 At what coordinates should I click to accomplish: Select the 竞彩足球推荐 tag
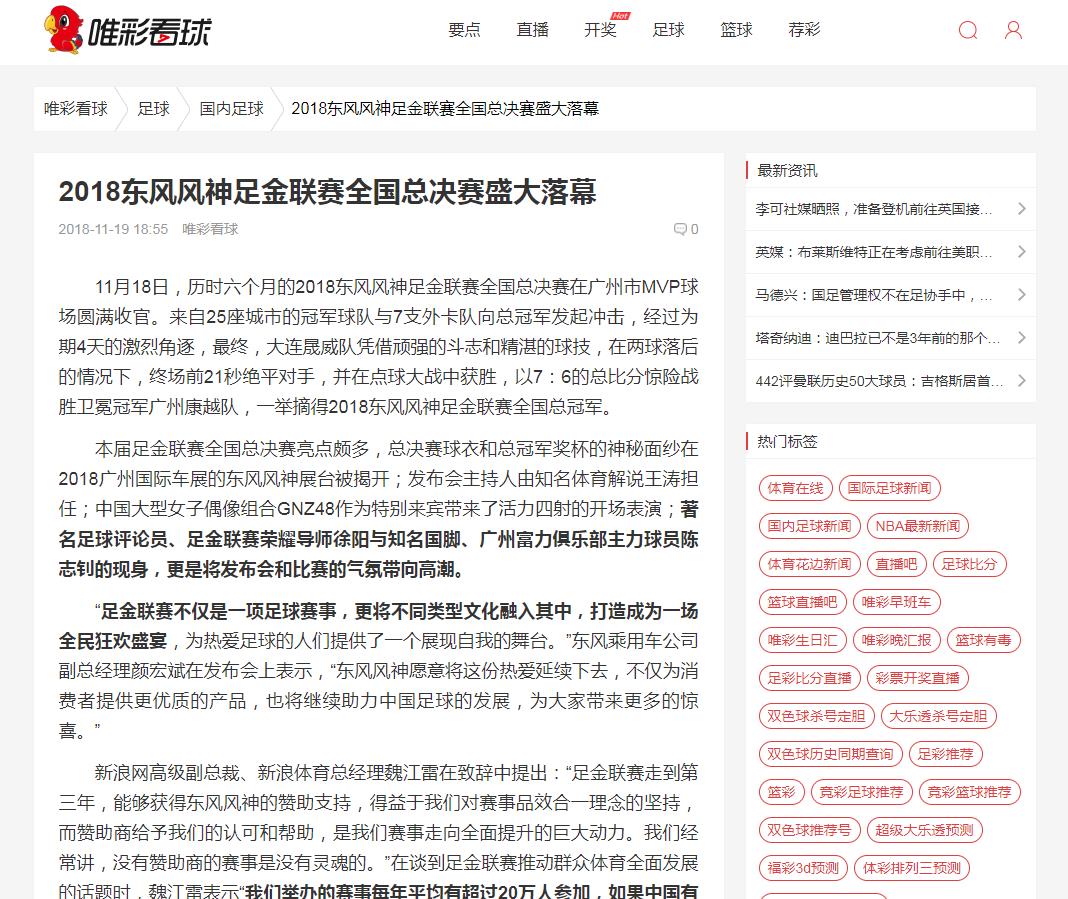(862, 793)
